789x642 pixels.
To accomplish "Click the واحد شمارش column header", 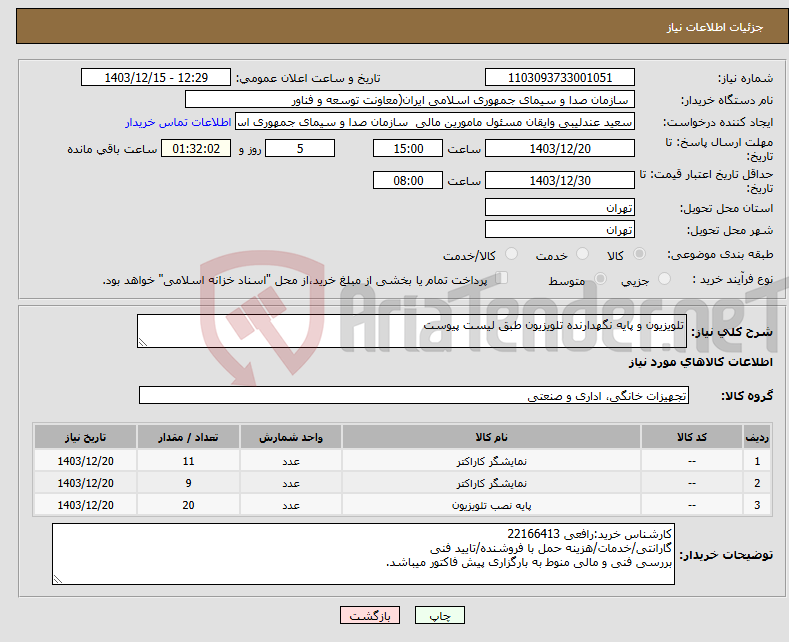I will [291, 437].
